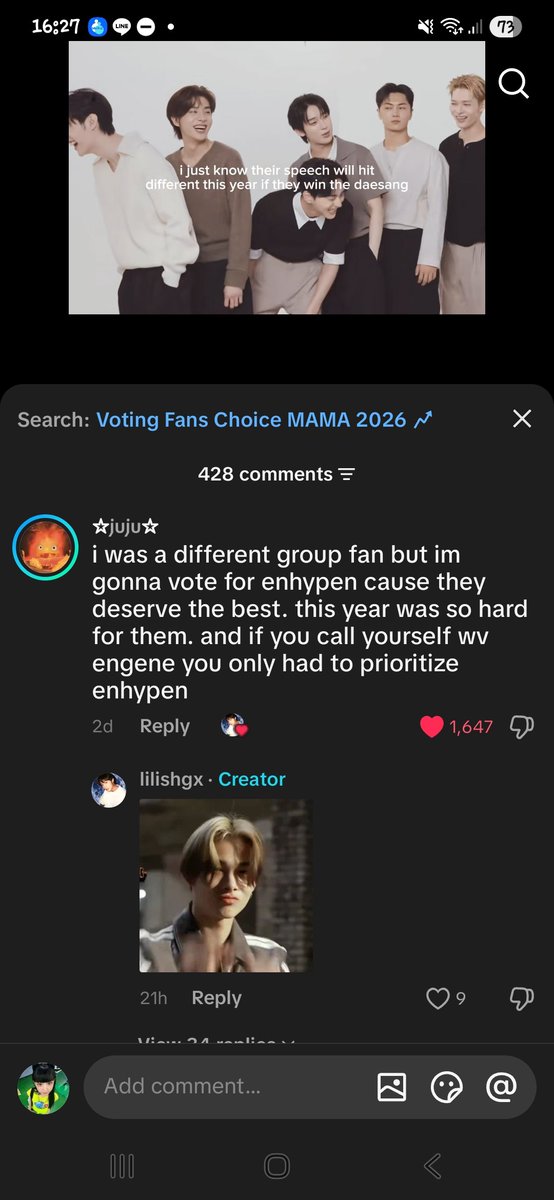Dislike the lilishgx creator reply
Image resolution: width=554 pixels, height=1200 pixels.
click(522, 998)
